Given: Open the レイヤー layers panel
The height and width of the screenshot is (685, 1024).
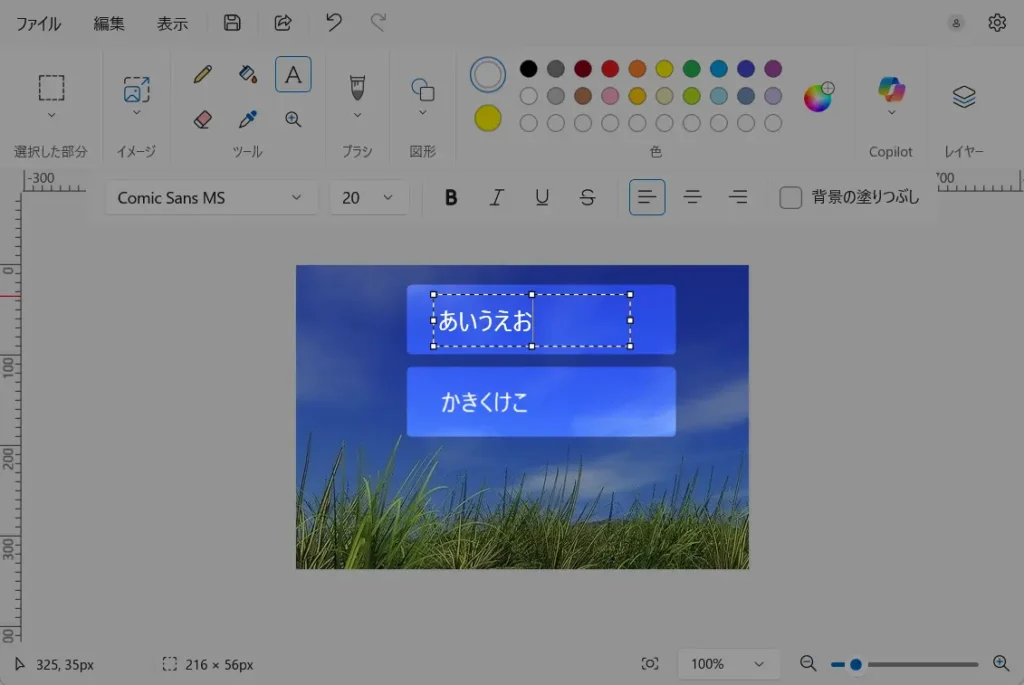Looking at the screenshot, I should [x=963, y=97].
